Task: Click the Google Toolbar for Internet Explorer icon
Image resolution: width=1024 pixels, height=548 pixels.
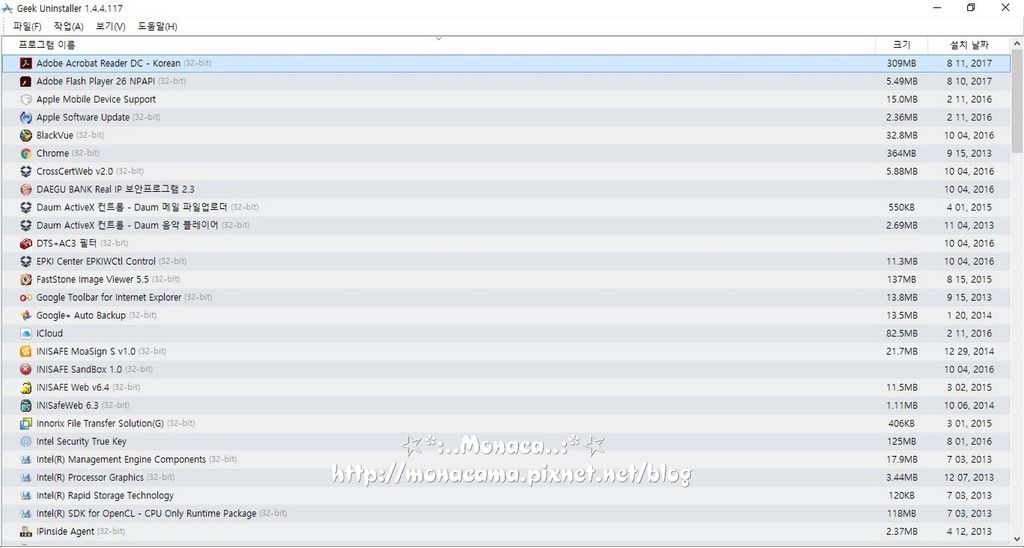Action: tap(25, 297)
